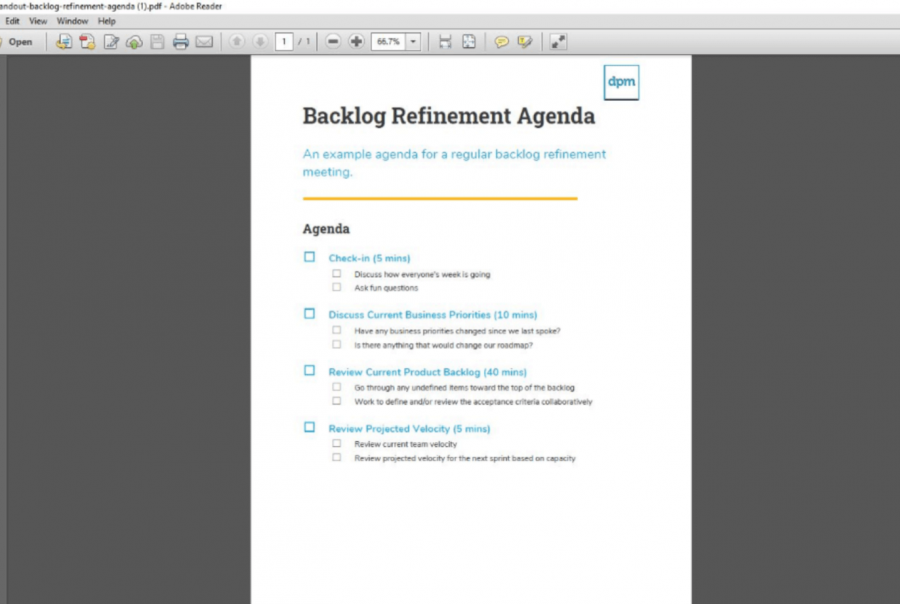The width and height of the screenshot is (900, 604).
Task: Check Review Projected Velocity checkbox
Action: 309,427
